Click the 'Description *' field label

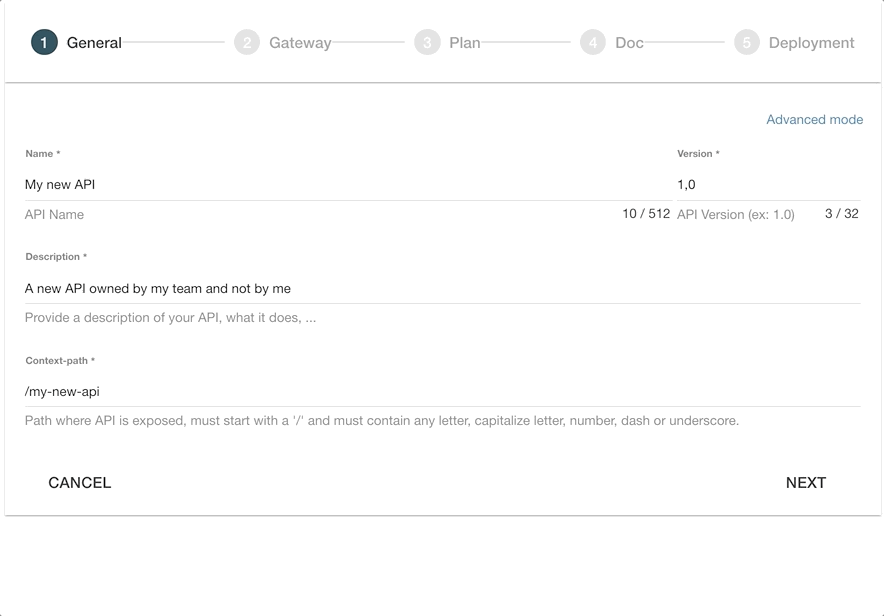pos(56,257)
